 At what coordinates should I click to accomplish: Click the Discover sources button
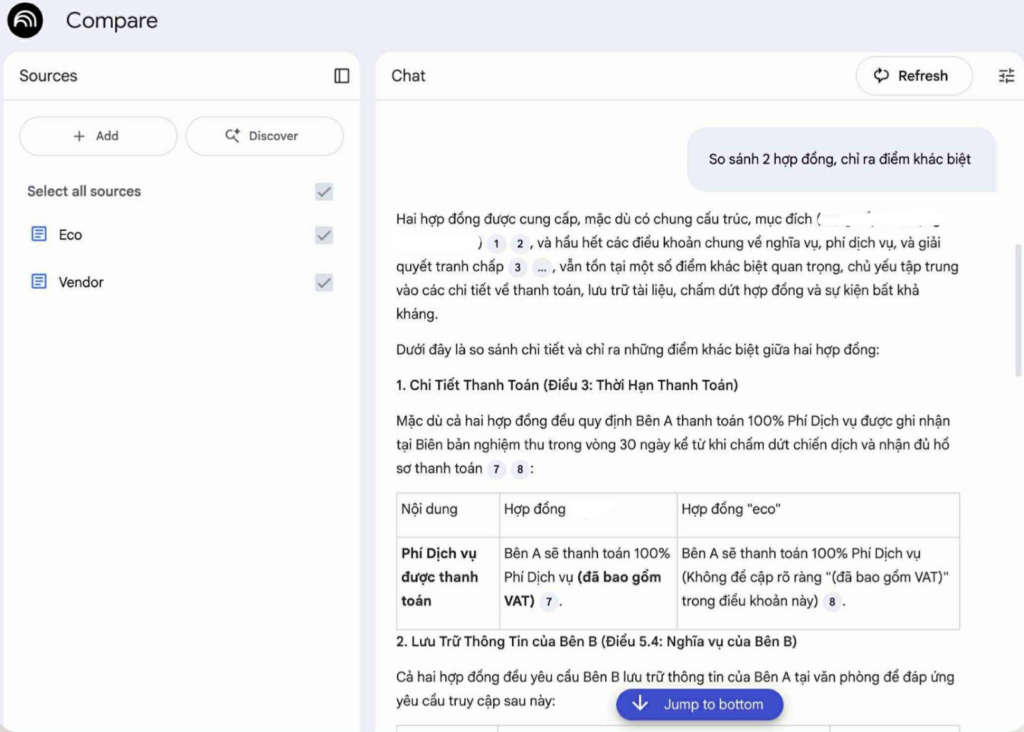coord(264,136)
